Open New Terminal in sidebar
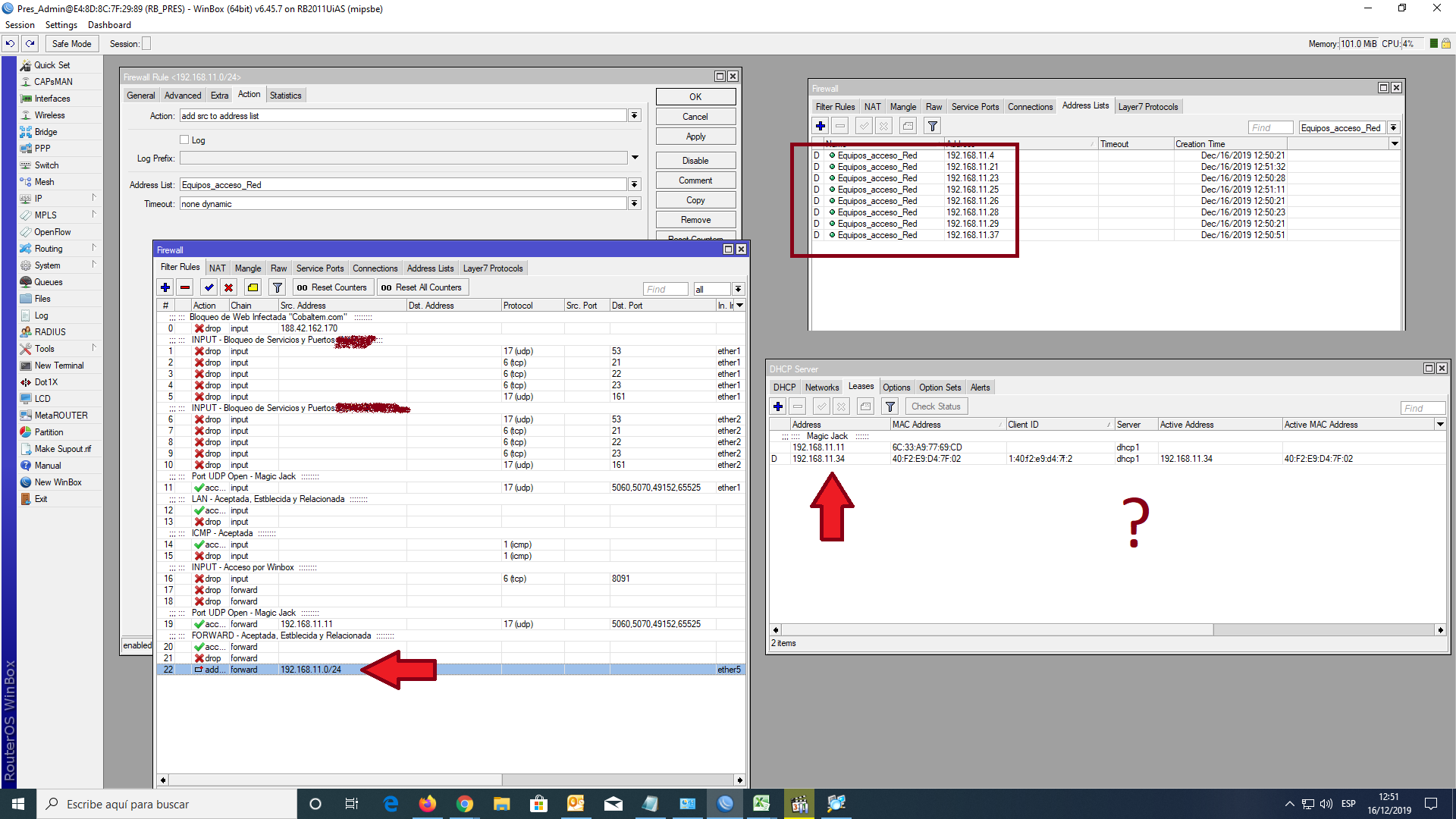 tap(58, 366)
